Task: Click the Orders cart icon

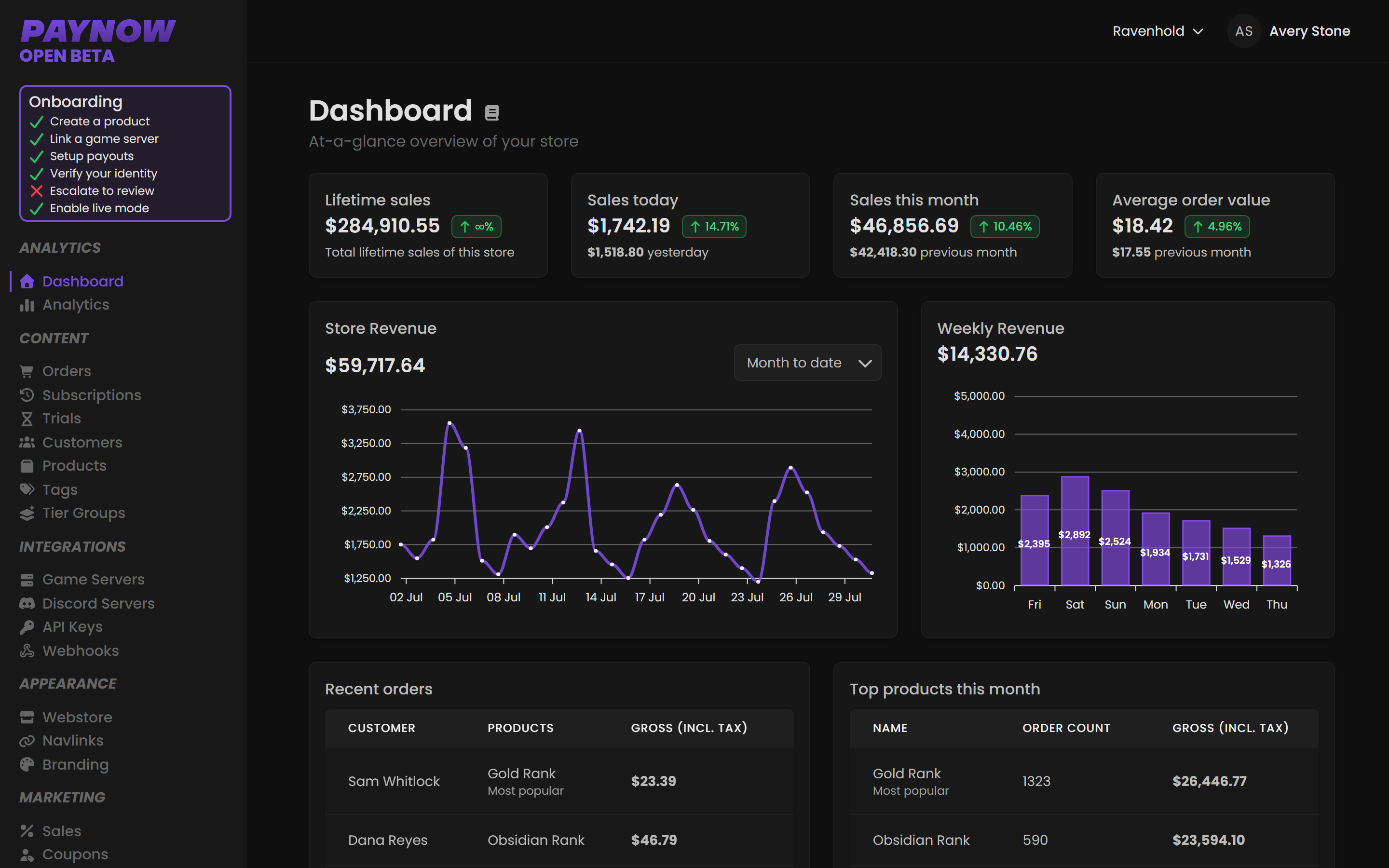Action: (27, 371)
